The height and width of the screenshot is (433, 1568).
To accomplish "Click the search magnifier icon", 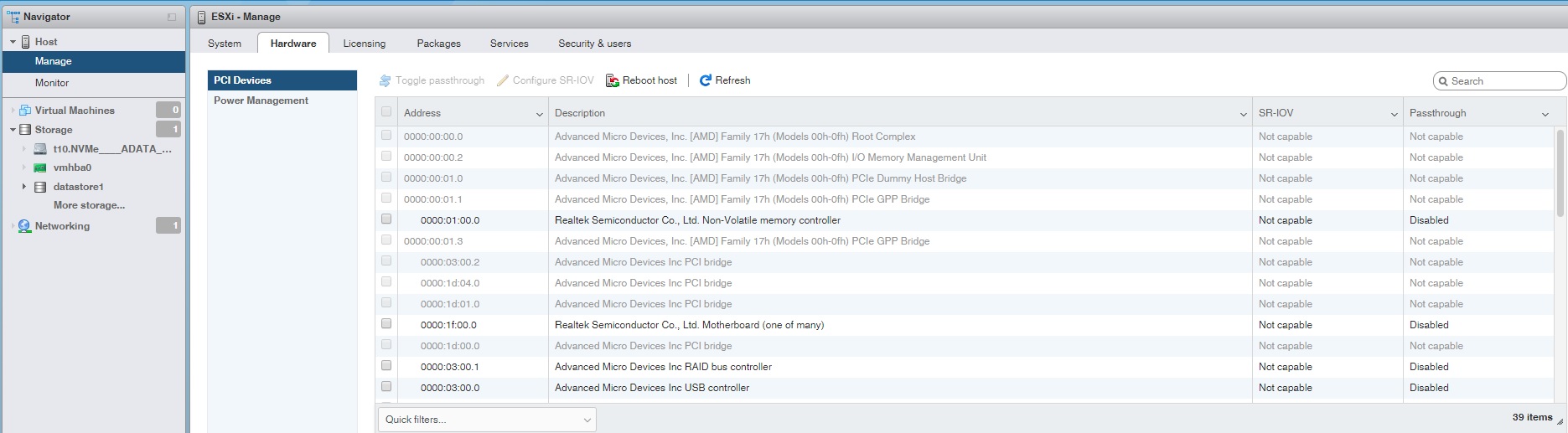I will click(1443, 81).
